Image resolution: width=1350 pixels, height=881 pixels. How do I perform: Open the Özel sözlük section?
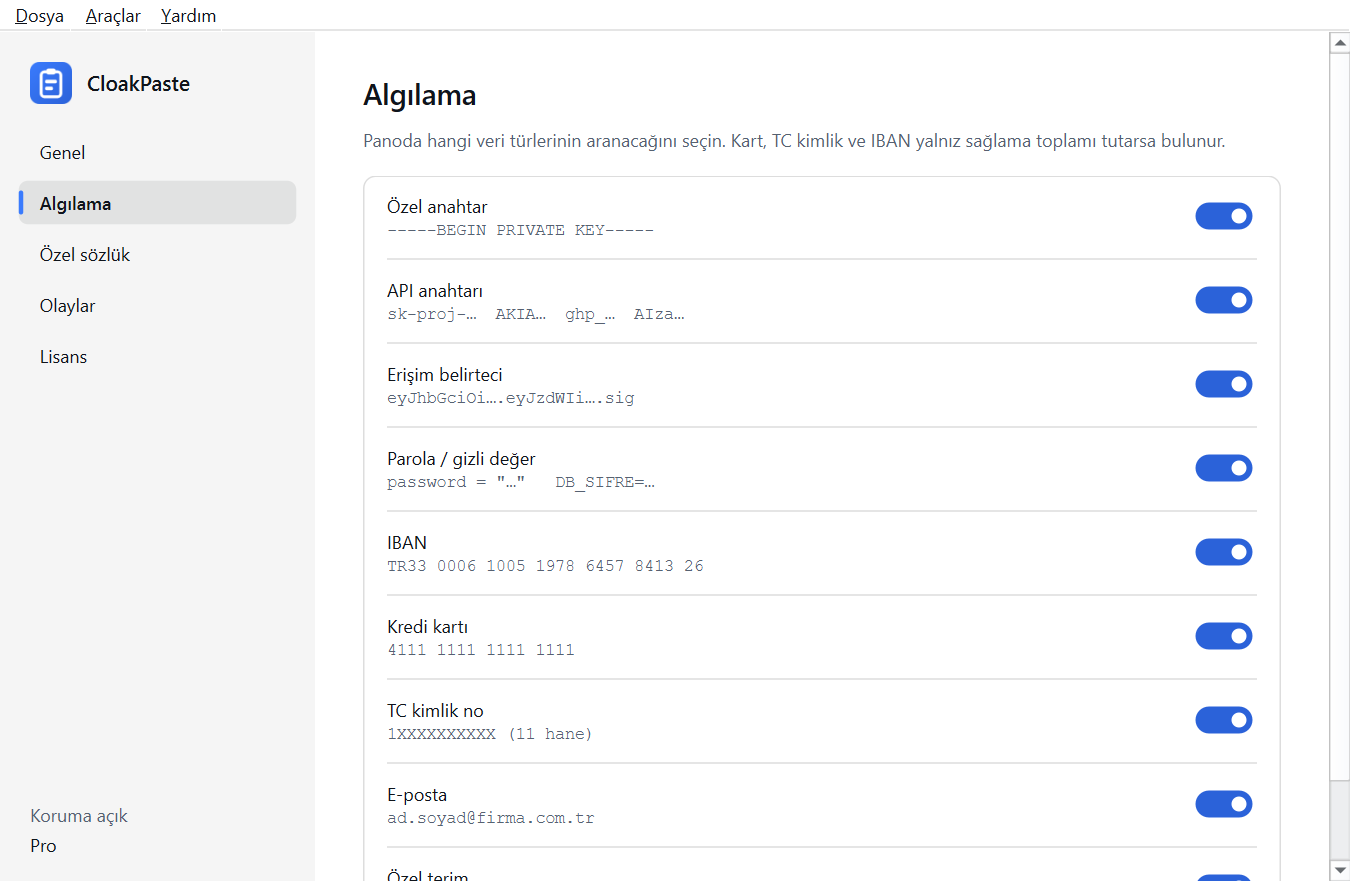tap(158, 254)
